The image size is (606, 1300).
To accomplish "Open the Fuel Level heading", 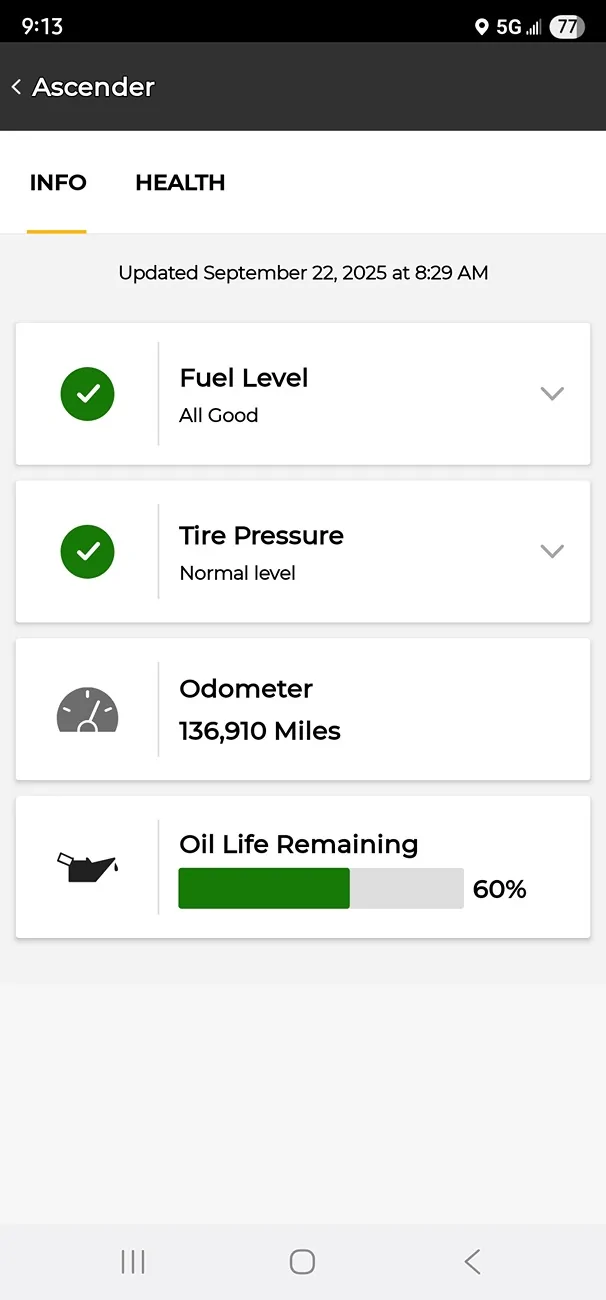I will (x=244, y=378).
